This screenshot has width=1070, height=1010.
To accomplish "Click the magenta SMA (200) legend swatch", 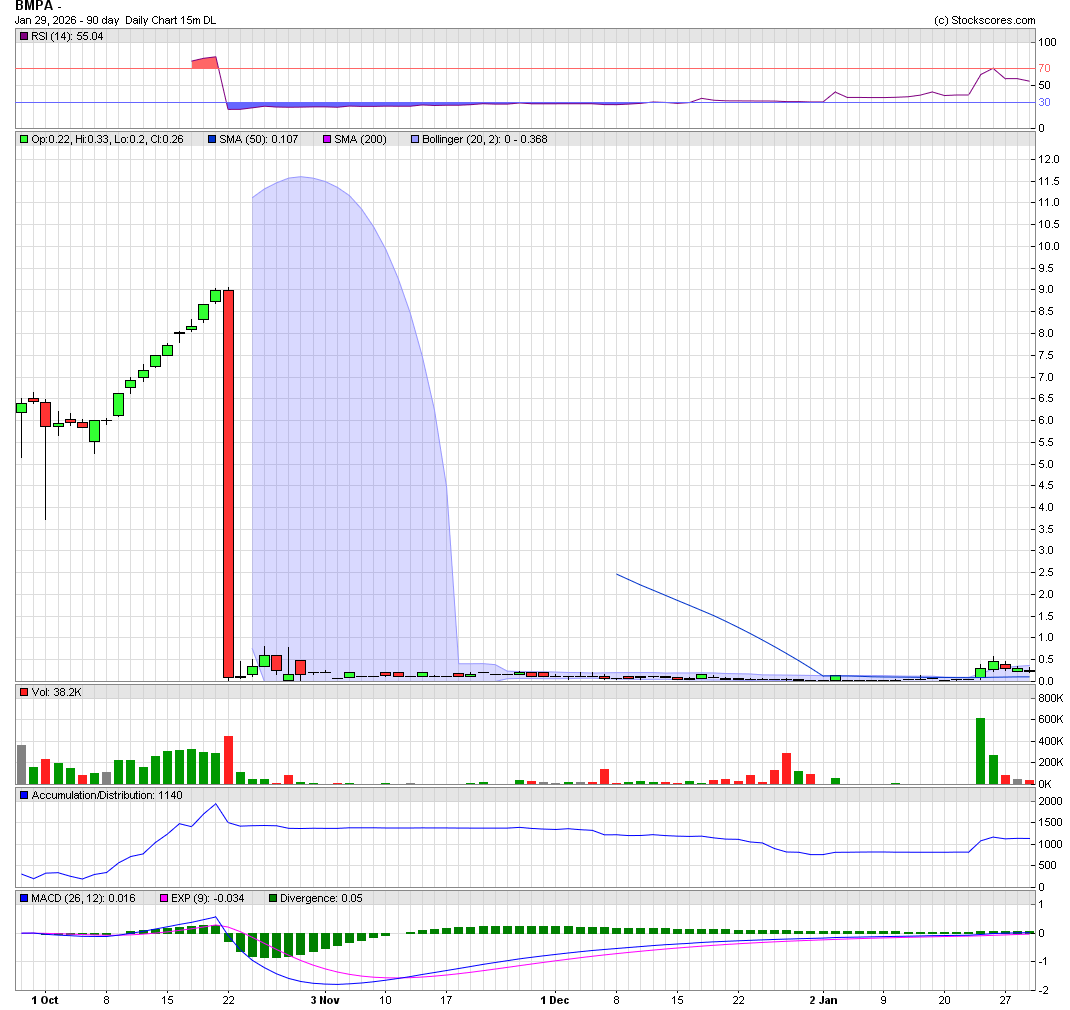I will 327,139.
